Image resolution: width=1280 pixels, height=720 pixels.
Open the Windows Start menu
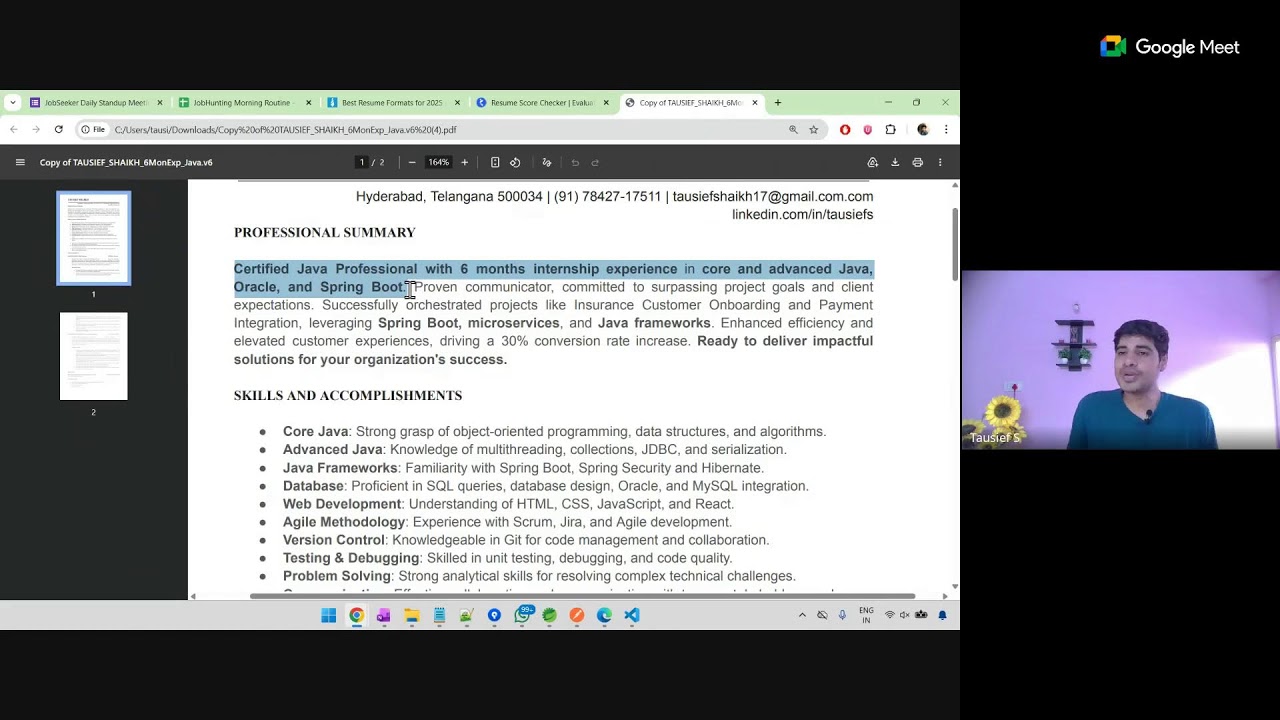(x=329, y=615)
